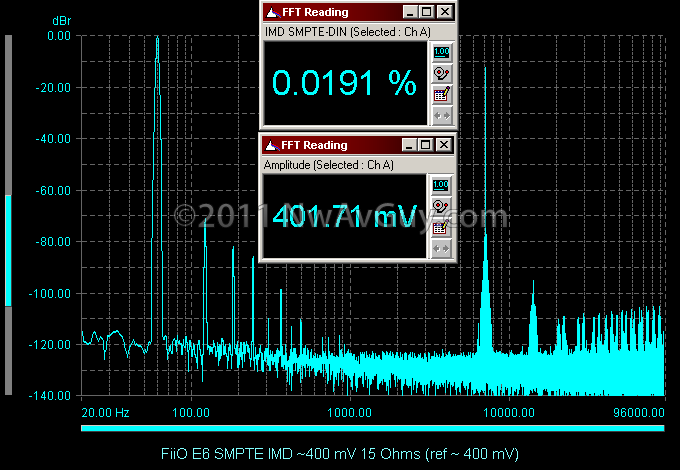This screenshot has width=680, height=470.
Task: Click the target/probe icon in IMD SMPTE-DIN window
Action: 442,73
